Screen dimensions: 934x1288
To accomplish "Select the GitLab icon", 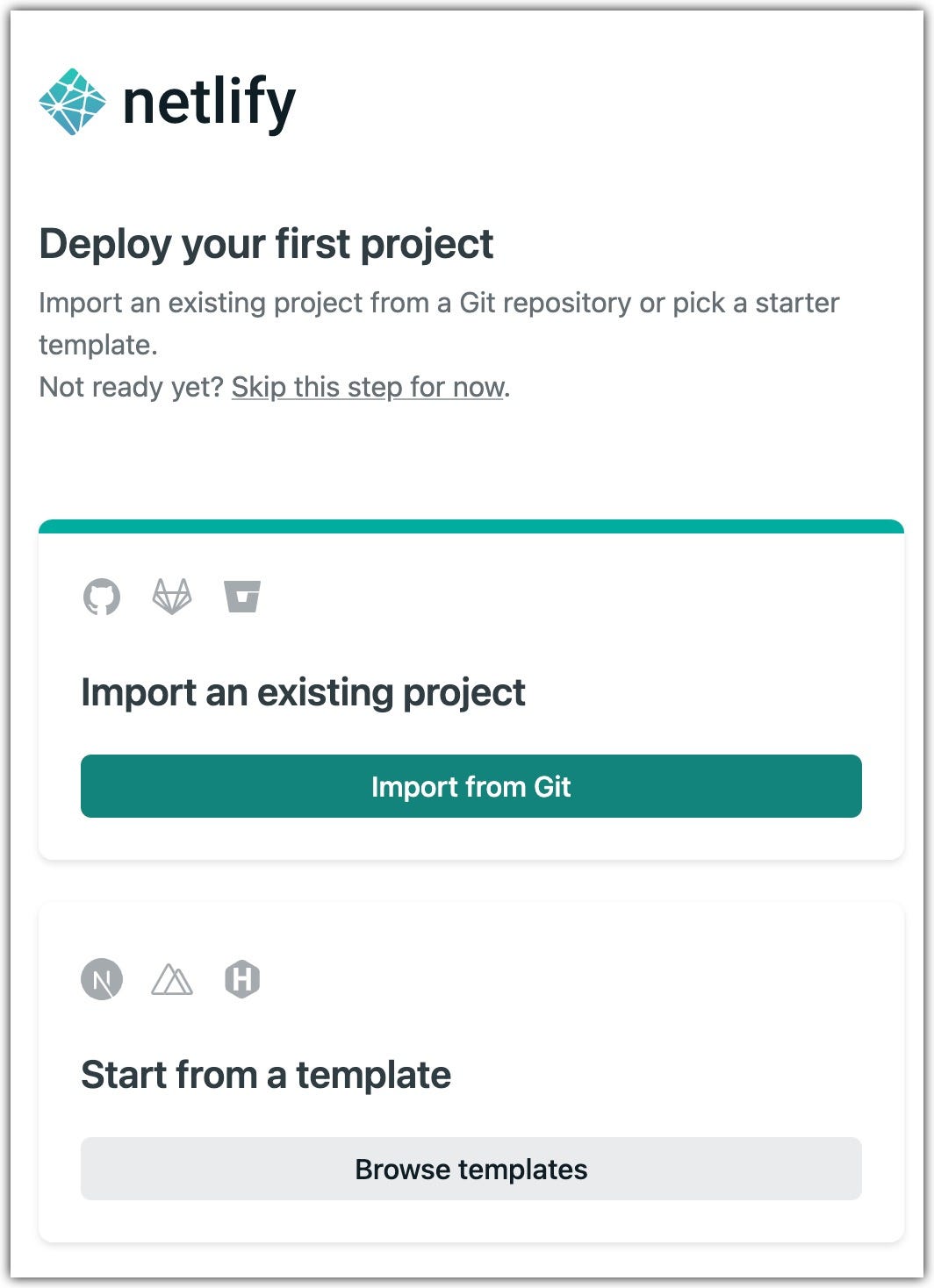I will coord(172,596).
